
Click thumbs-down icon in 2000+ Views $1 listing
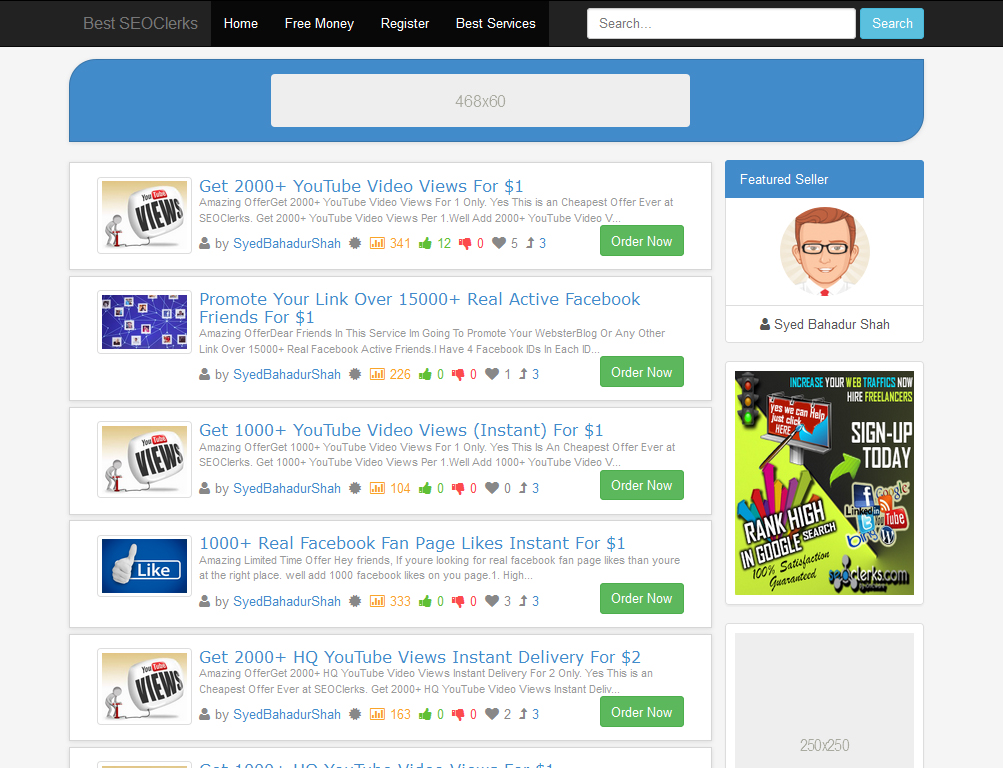(465, 243)
